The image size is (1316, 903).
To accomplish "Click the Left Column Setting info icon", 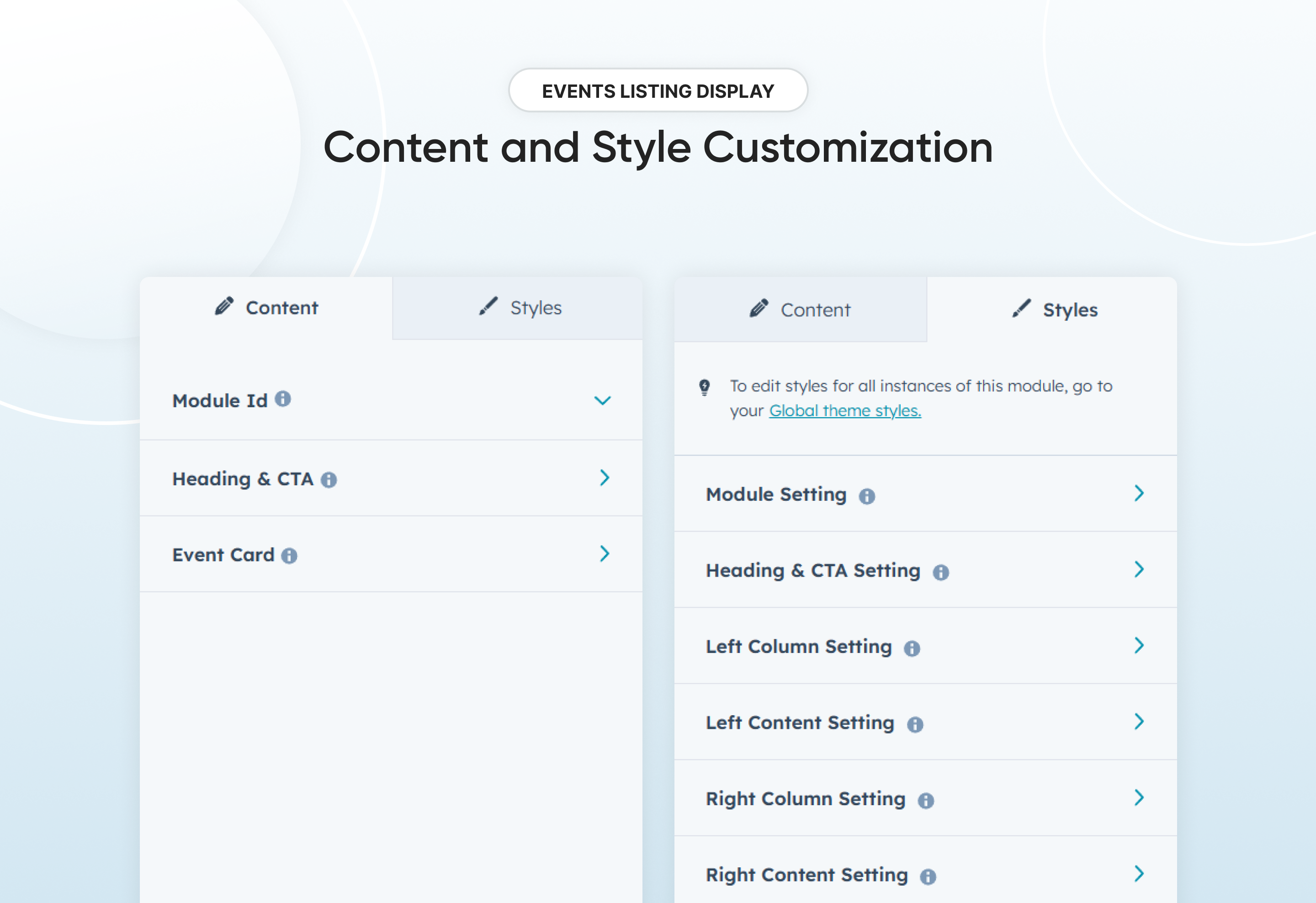I will pos(912,648).
